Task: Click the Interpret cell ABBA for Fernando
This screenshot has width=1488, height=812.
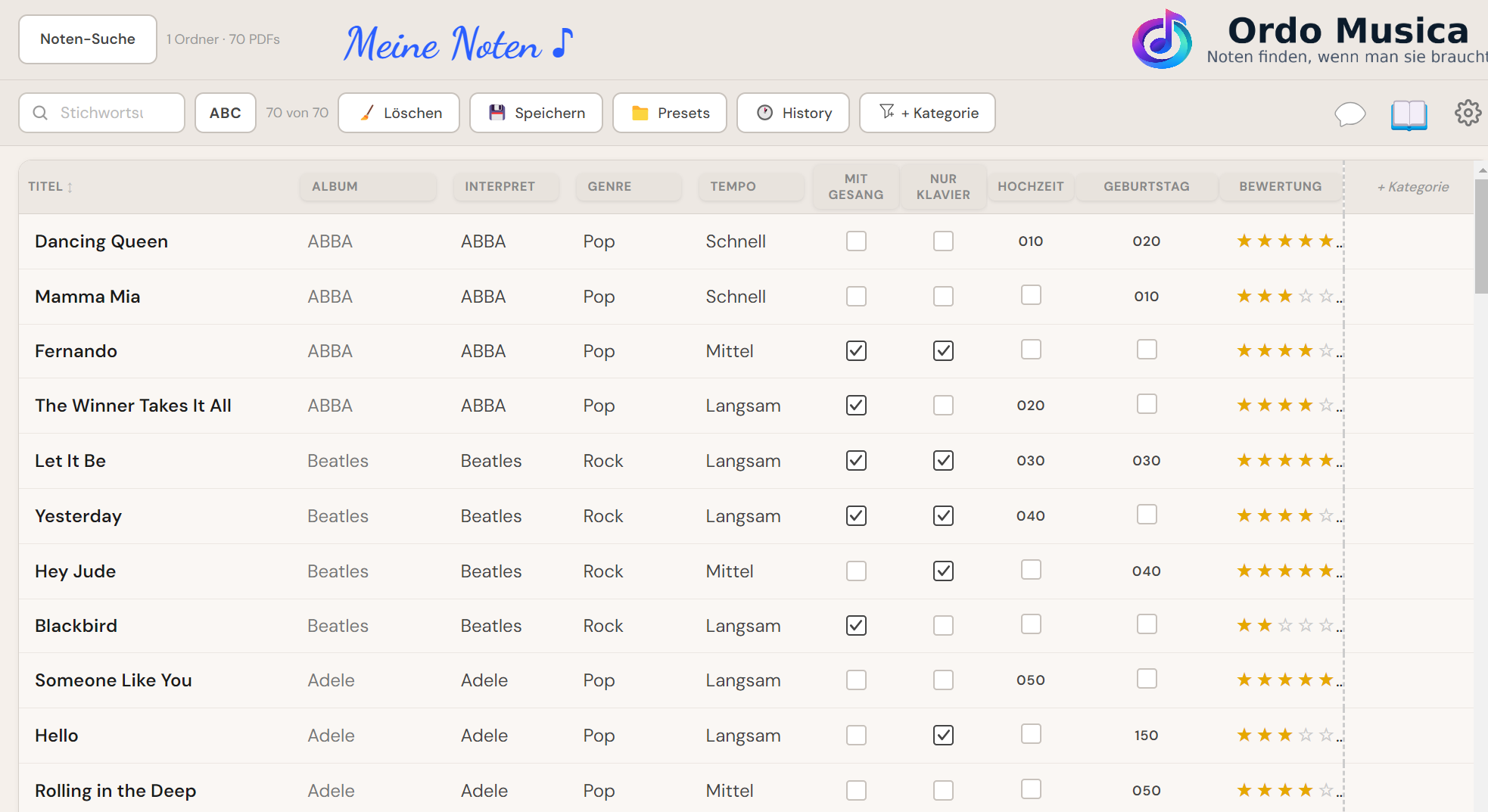Action: (x=484, y=351)
